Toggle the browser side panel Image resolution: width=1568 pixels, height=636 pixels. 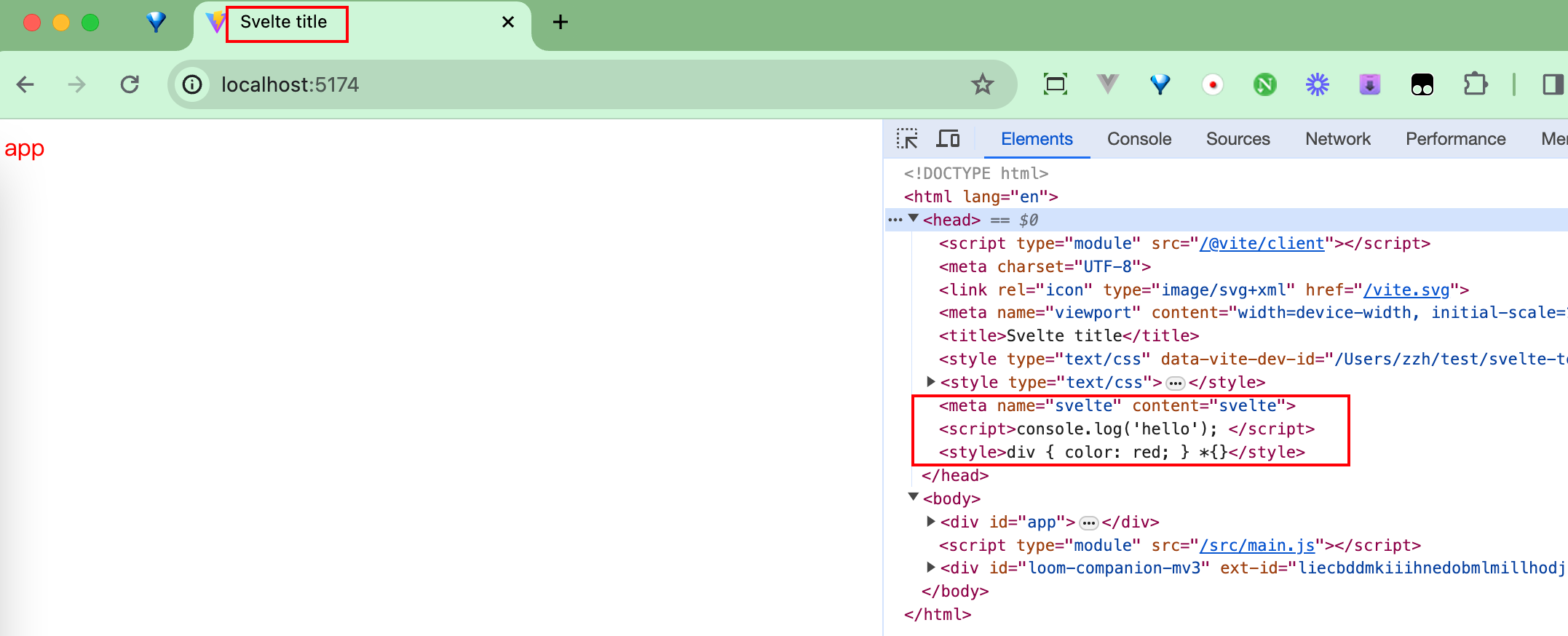[1552, 84]
